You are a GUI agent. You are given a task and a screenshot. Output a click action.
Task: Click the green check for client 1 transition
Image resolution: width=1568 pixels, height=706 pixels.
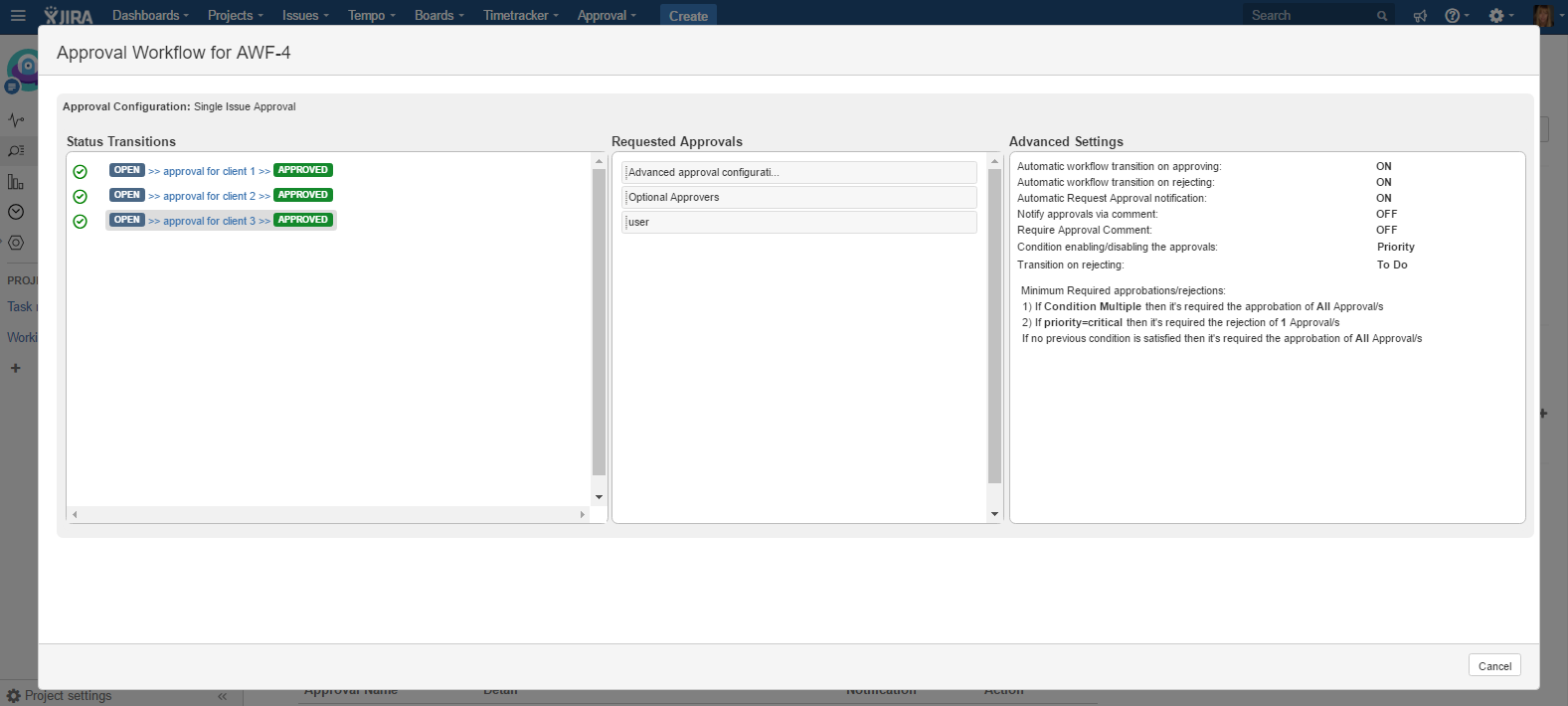pyautogui.click(x=81, y=171)
